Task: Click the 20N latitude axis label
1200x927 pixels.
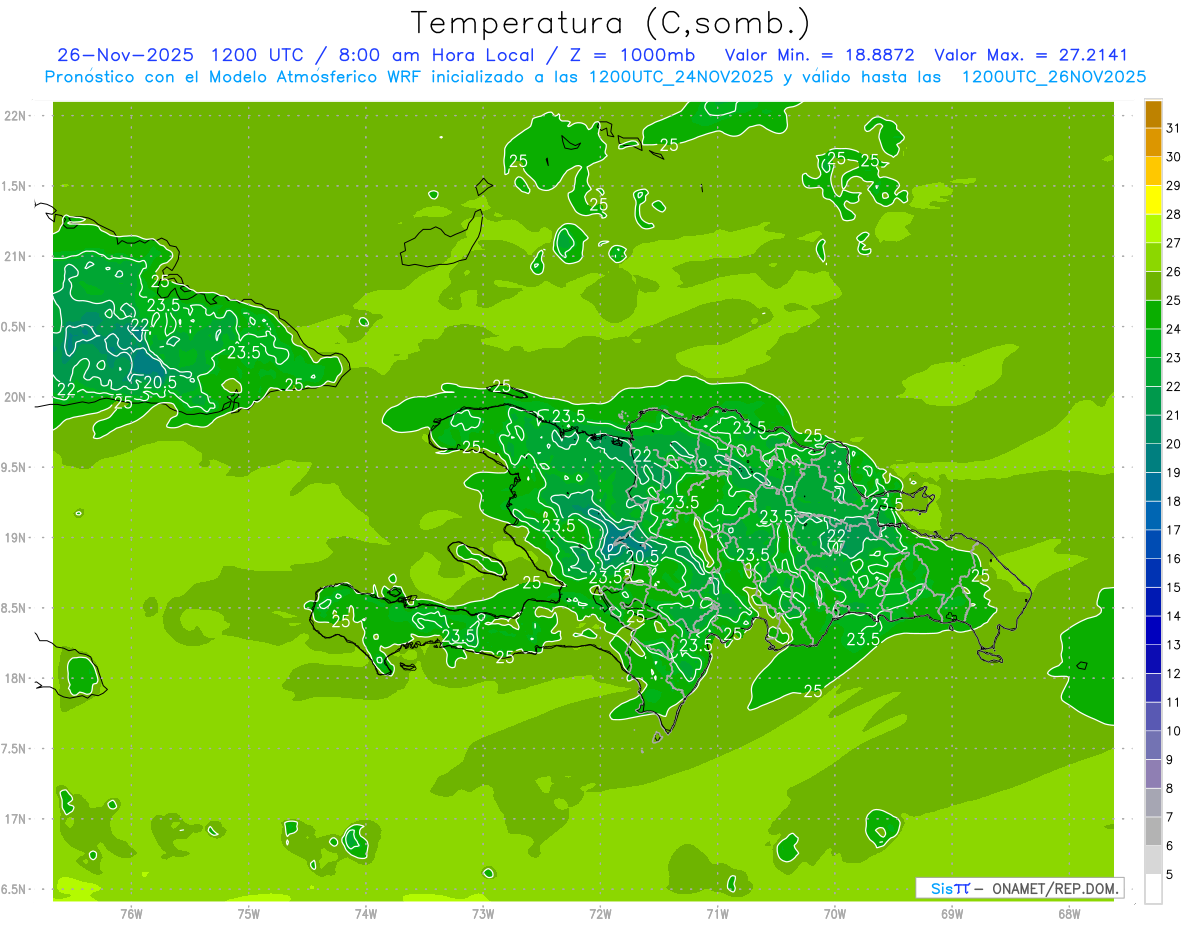Action: 16,397
